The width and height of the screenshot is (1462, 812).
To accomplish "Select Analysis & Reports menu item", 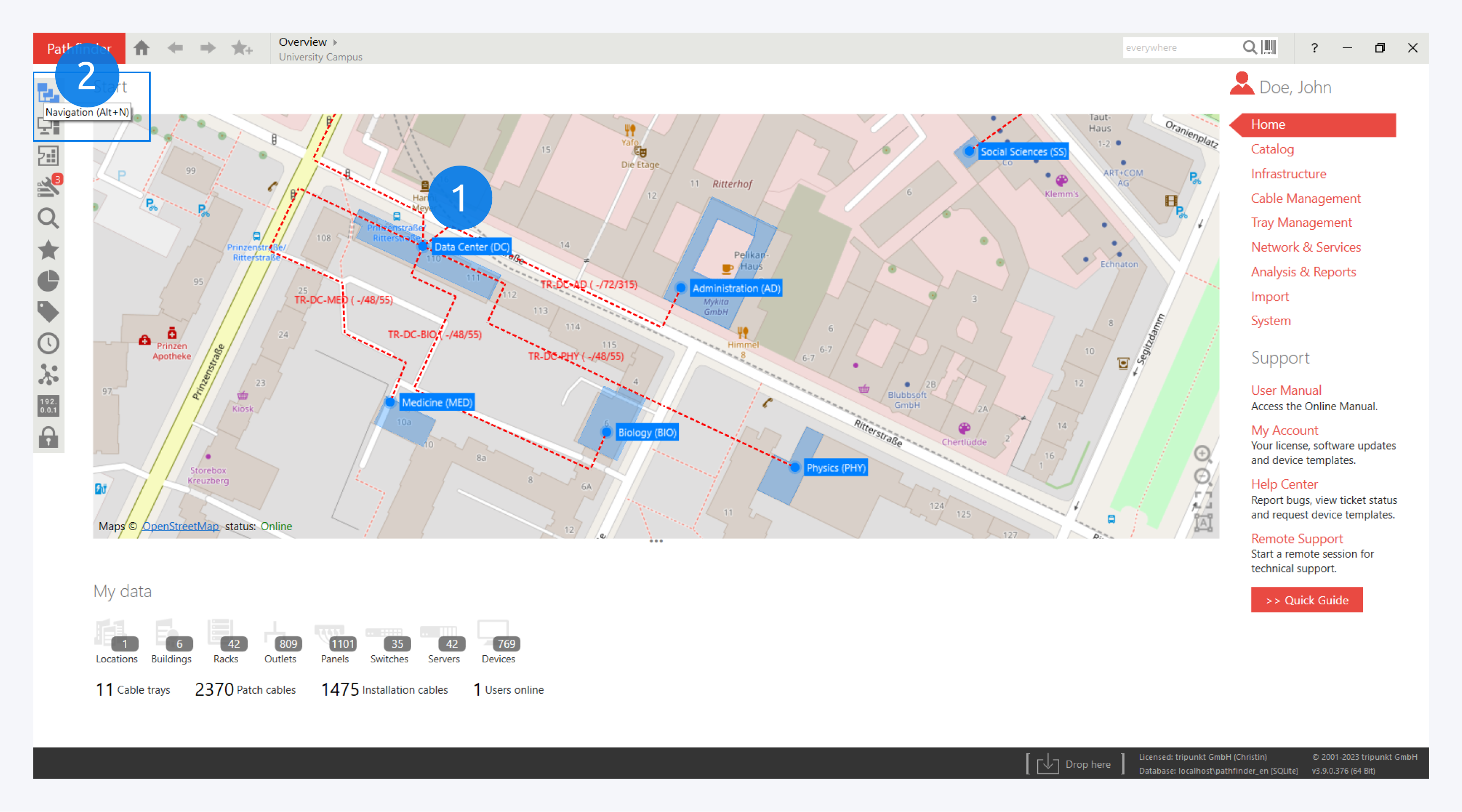I will pos(1303,272).
